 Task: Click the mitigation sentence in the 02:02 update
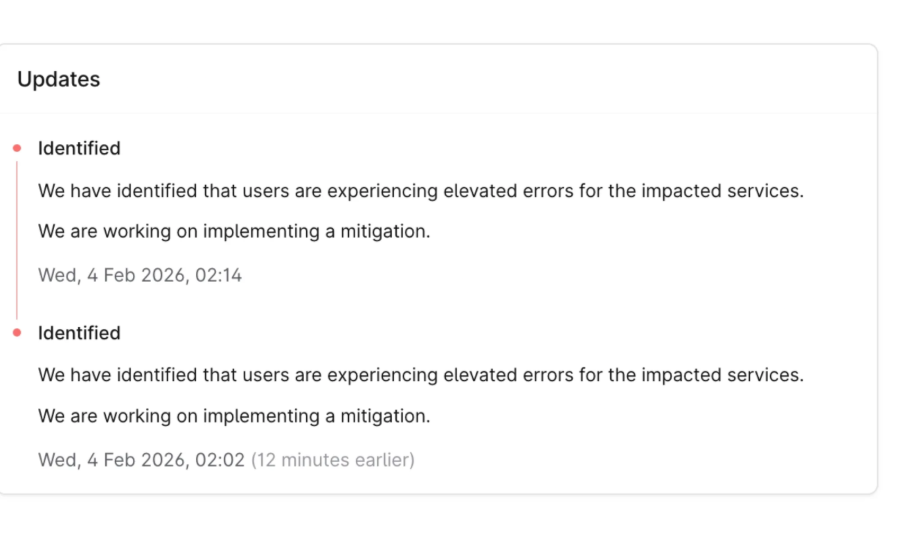click(x=234, y=416)
